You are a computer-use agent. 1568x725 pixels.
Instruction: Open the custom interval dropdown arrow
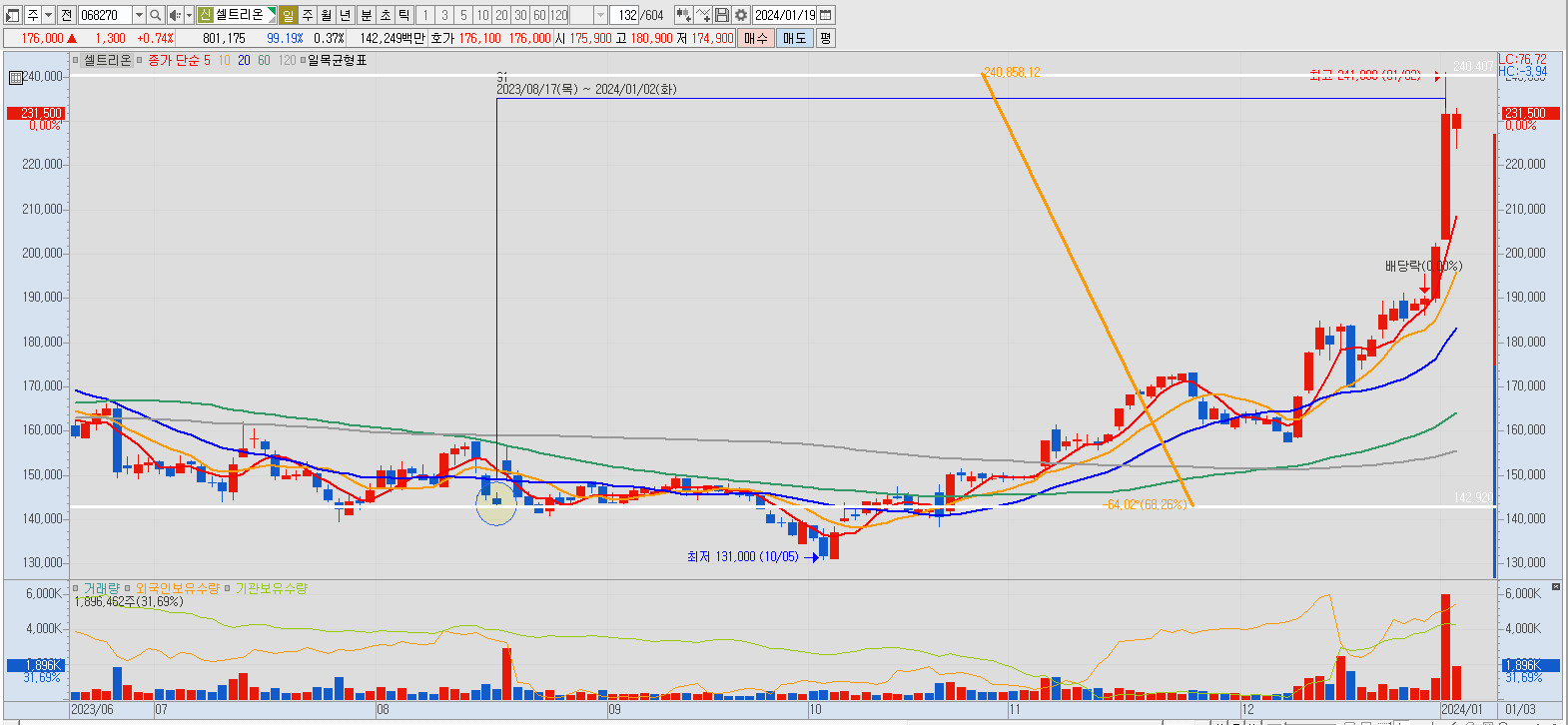600,15
